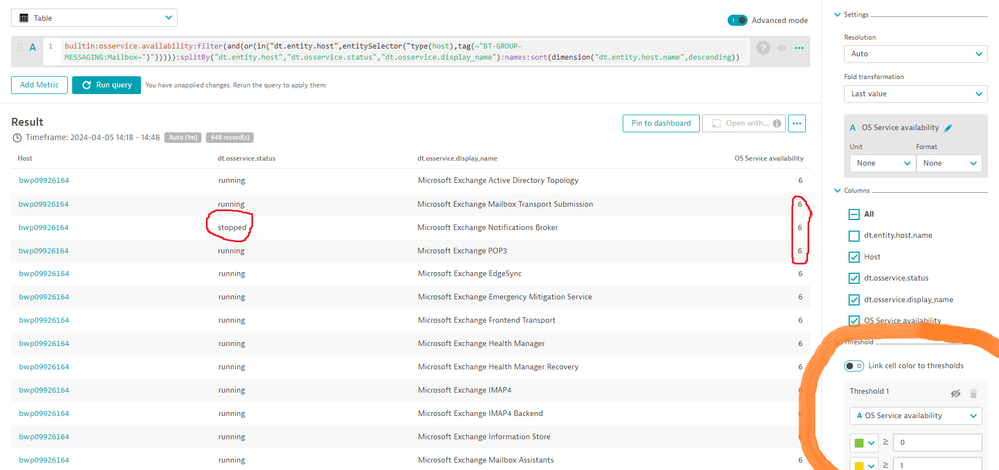Sort by the OS Service availability column header
Image resolution: width=999 pixels, height=470 pixels.
click(768, 159)
